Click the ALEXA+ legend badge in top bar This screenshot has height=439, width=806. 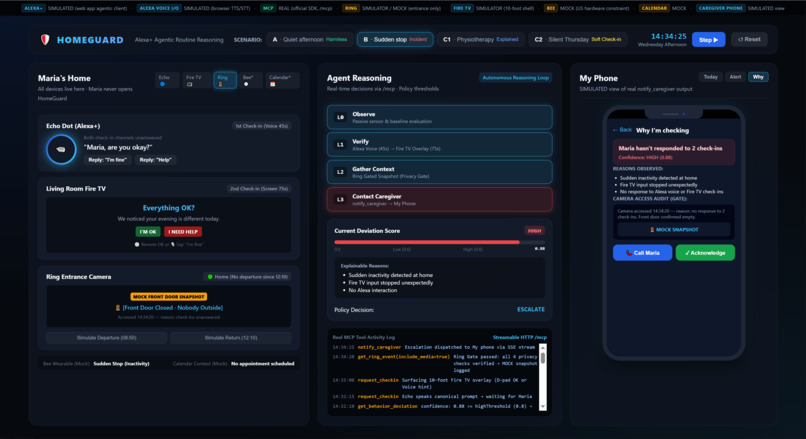pos(33,8)
